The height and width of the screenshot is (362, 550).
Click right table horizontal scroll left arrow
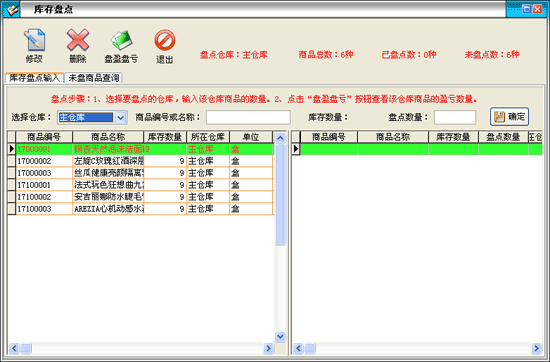pos(298,348)
